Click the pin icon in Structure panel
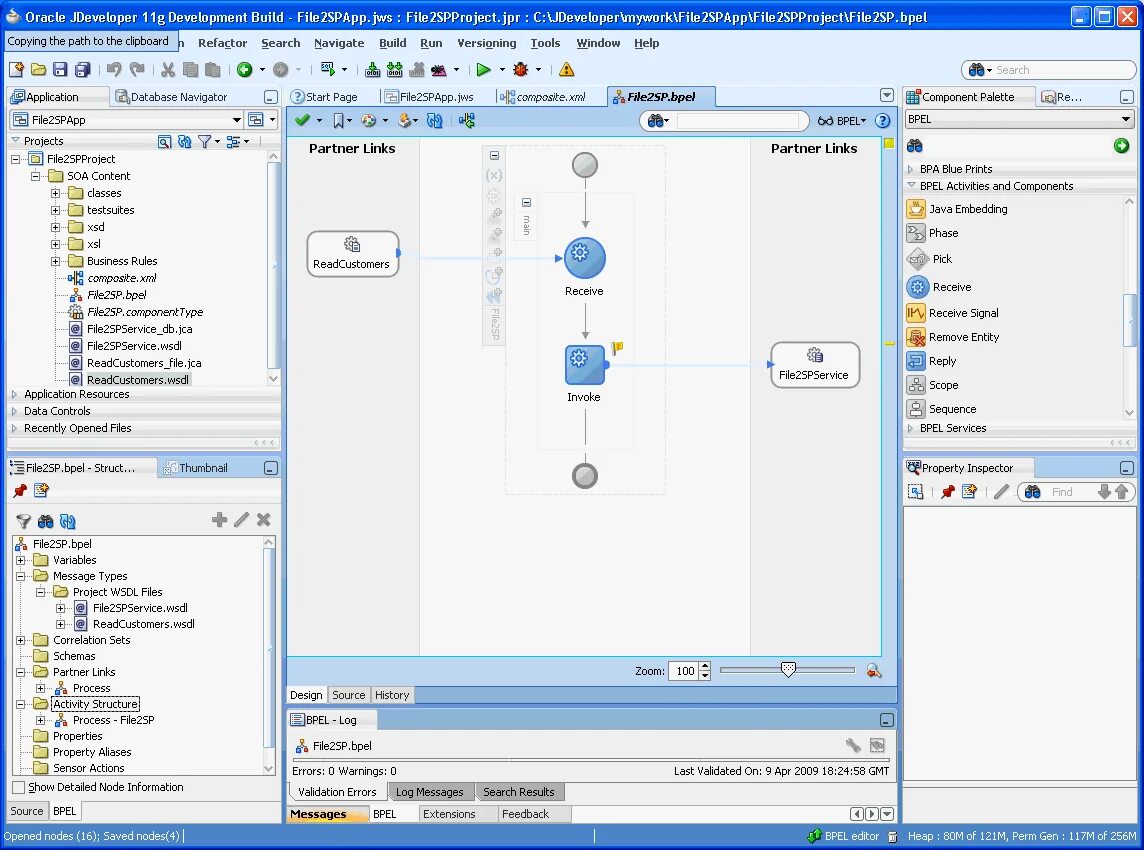 coord(20,491)
